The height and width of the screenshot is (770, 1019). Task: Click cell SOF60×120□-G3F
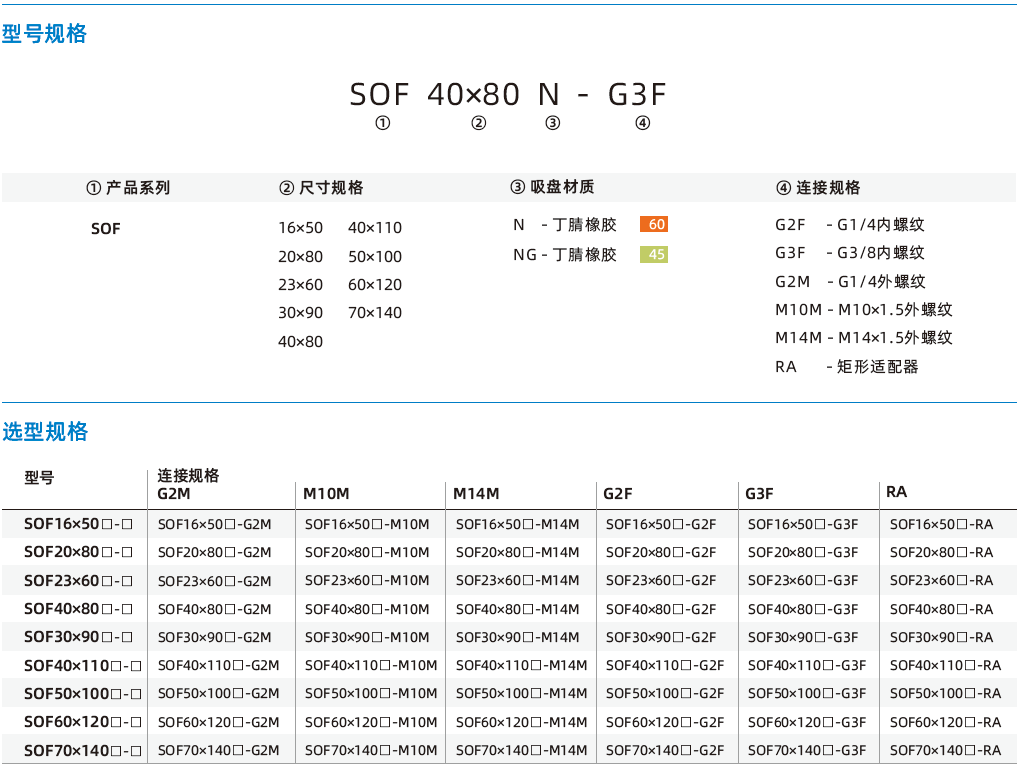click(x=806, y=722)
